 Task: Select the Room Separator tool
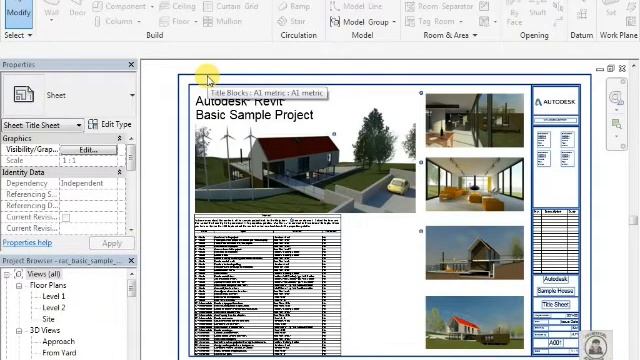[439, 6]
